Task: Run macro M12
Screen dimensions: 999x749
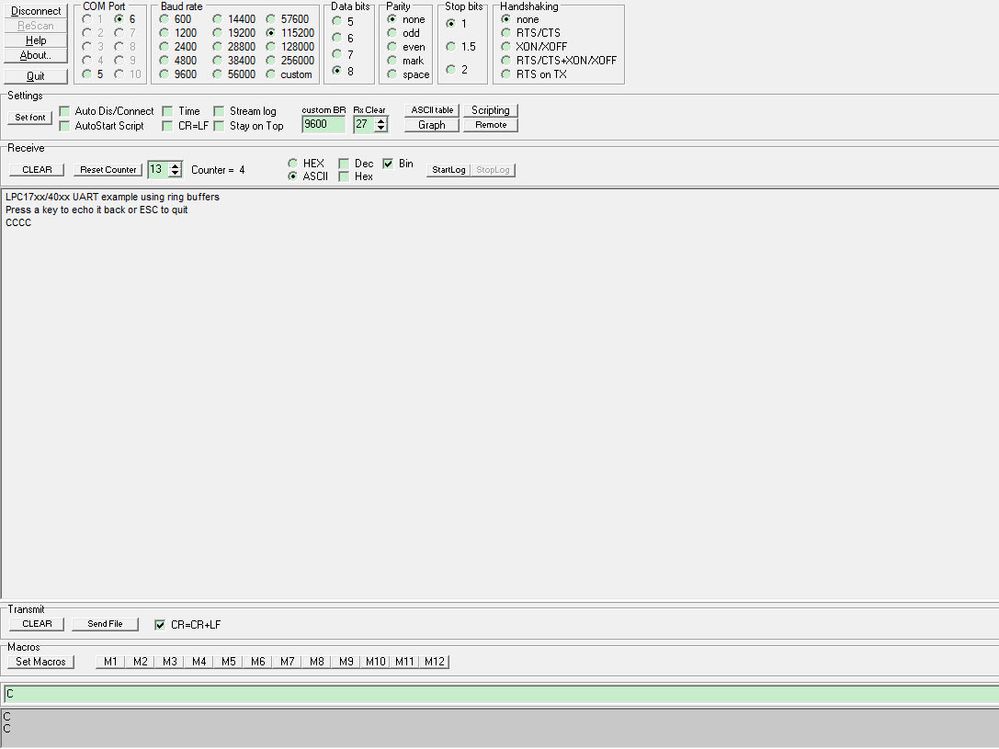Action: point(435,662)
